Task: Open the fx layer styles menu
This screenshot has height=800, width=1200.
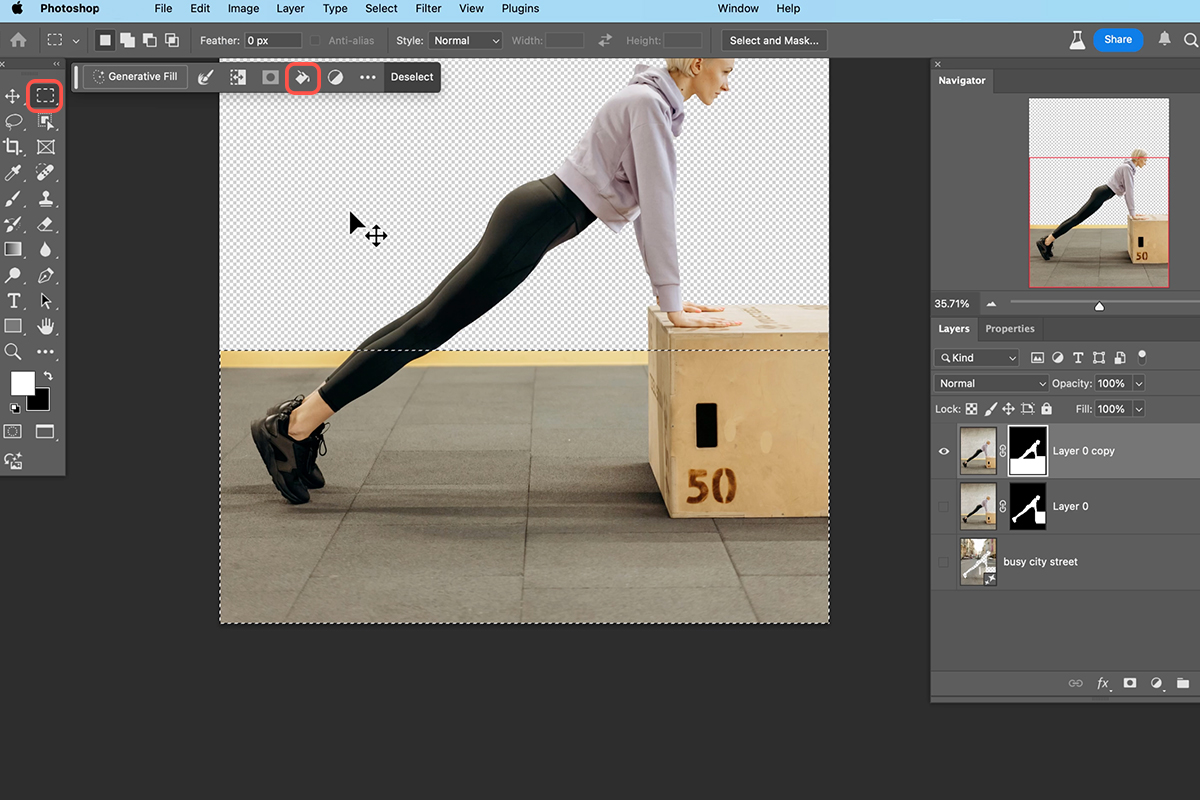Action: tap(1103, 683)
